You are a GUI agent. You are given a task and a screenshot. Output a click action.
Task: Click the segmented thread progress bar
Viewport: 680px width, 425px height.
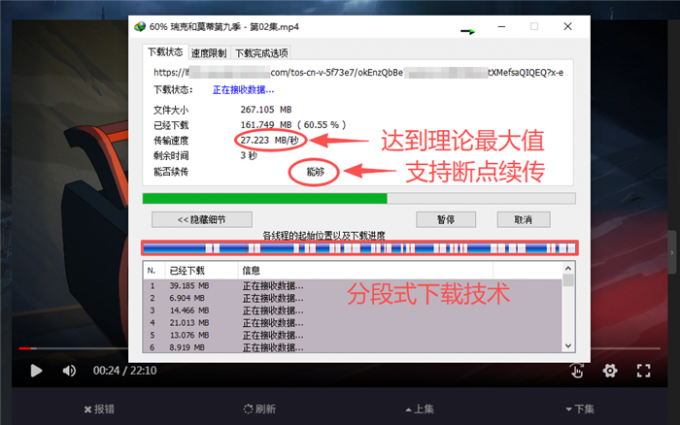pyautogui.click(x=360, y=248)
